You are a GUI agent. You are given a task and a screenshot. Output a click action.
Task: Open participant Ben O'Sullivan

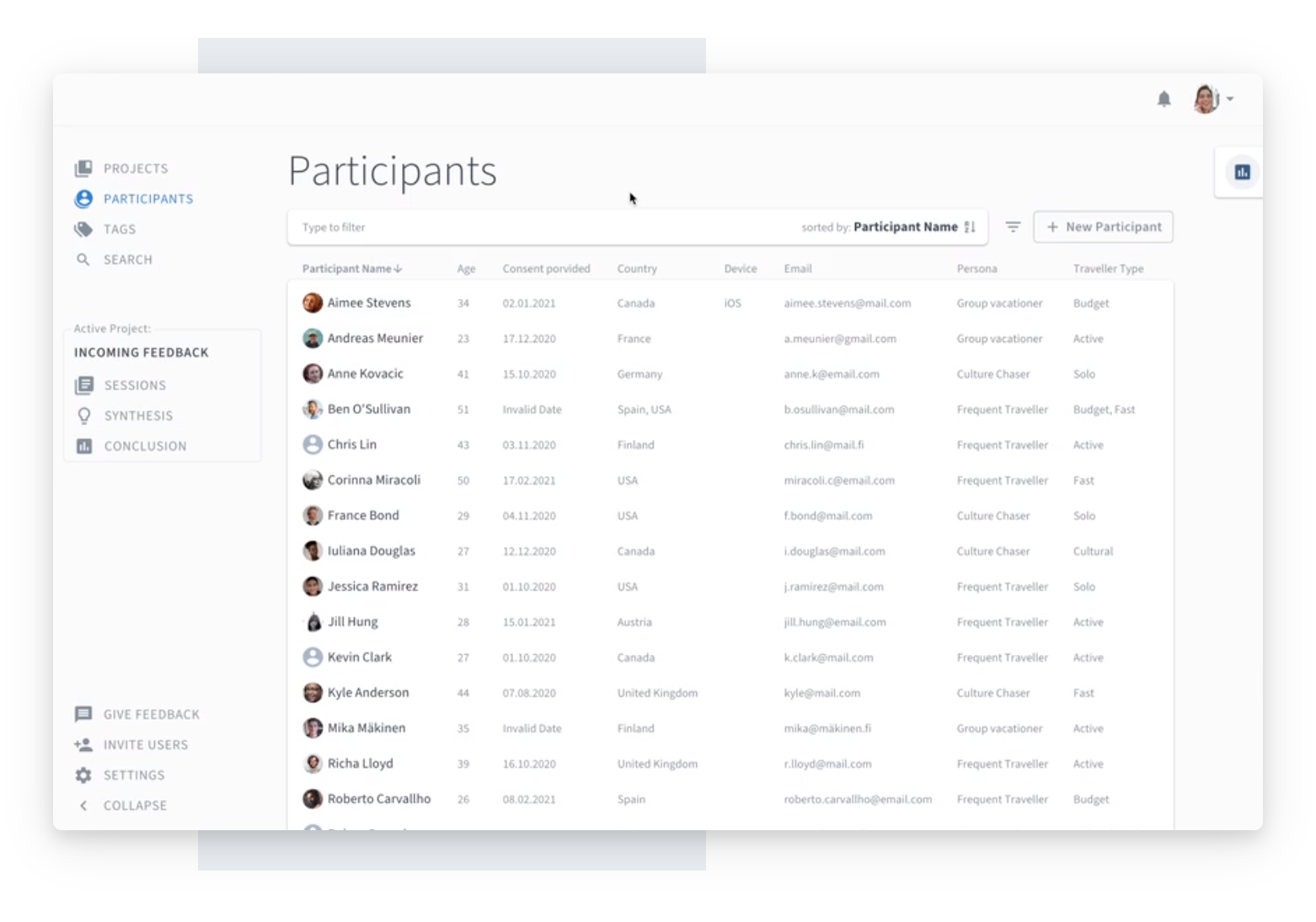click(369, 409)
